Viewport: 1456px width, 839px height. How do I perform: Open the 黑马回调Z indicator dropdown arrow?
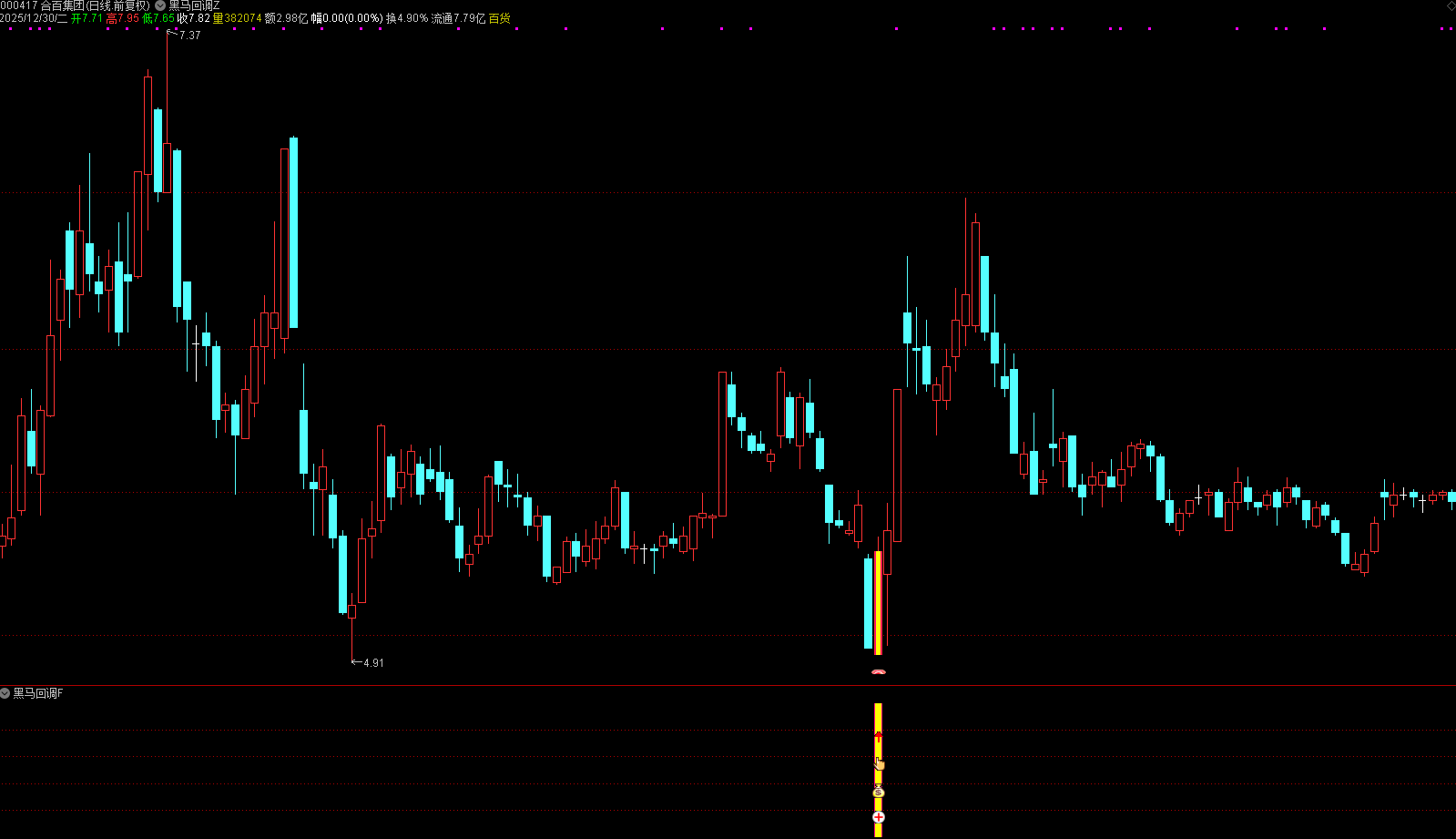pos(160,5)
